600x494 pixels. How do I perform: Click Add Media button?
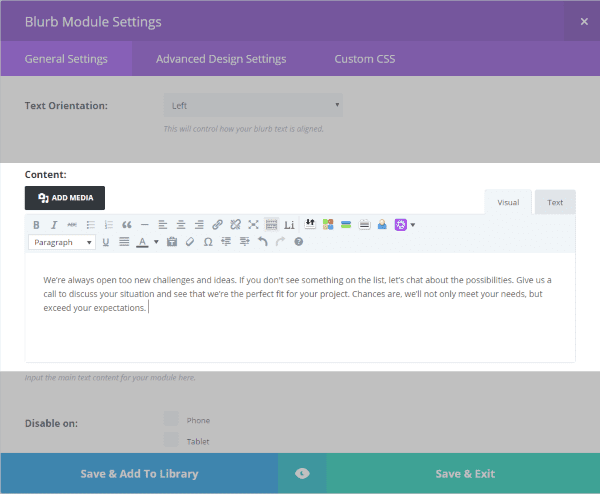tap(65, 198)
